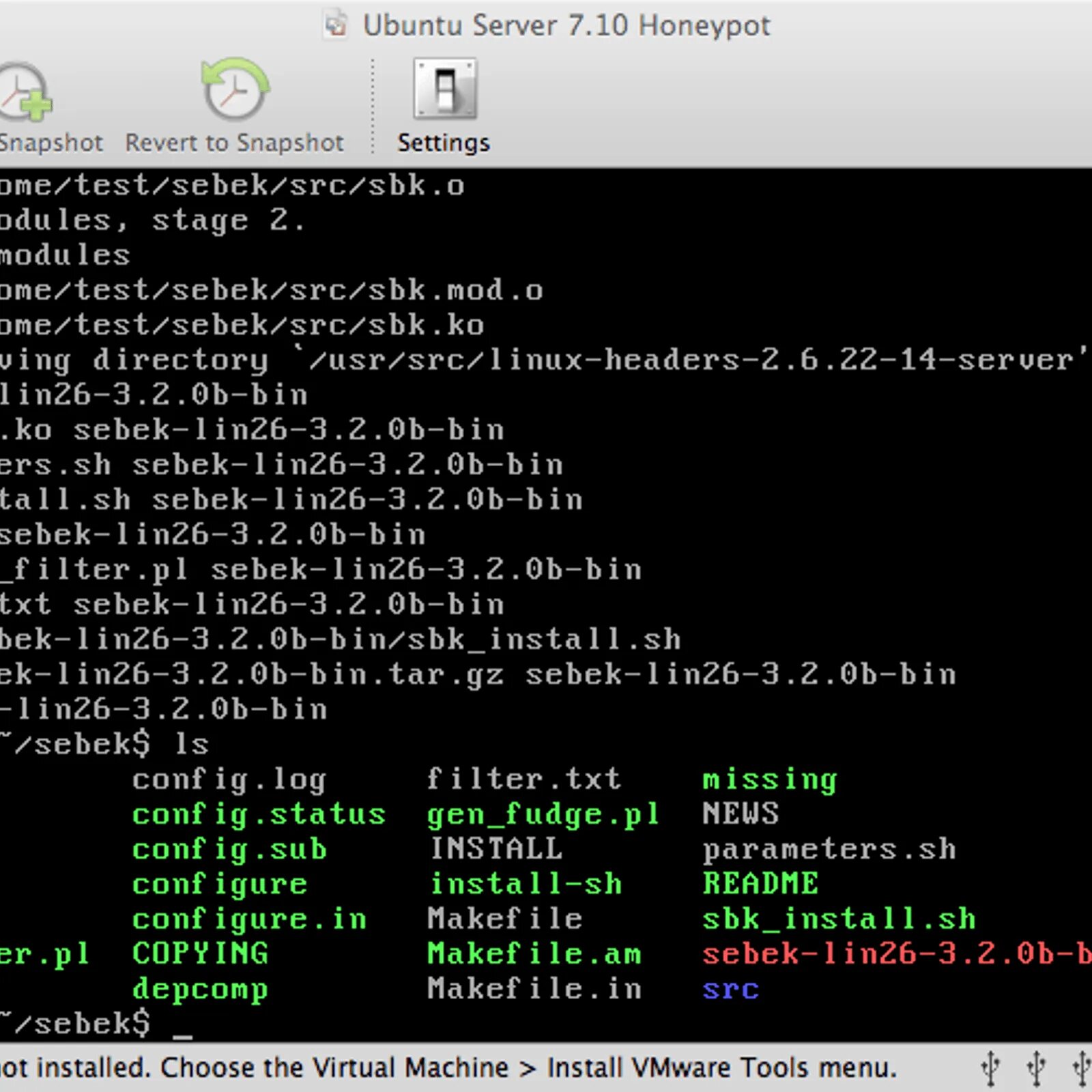Click the NEWS file name

point(741,814)
